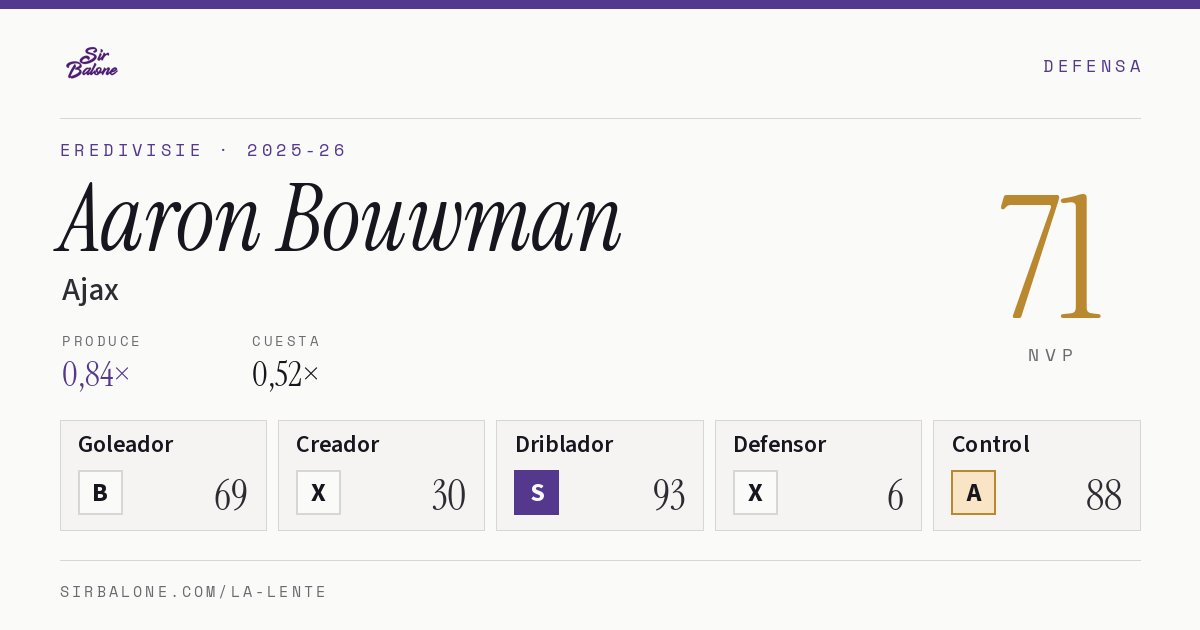
Task: Select the Creador stat card title
Action: tap(338, 444)
